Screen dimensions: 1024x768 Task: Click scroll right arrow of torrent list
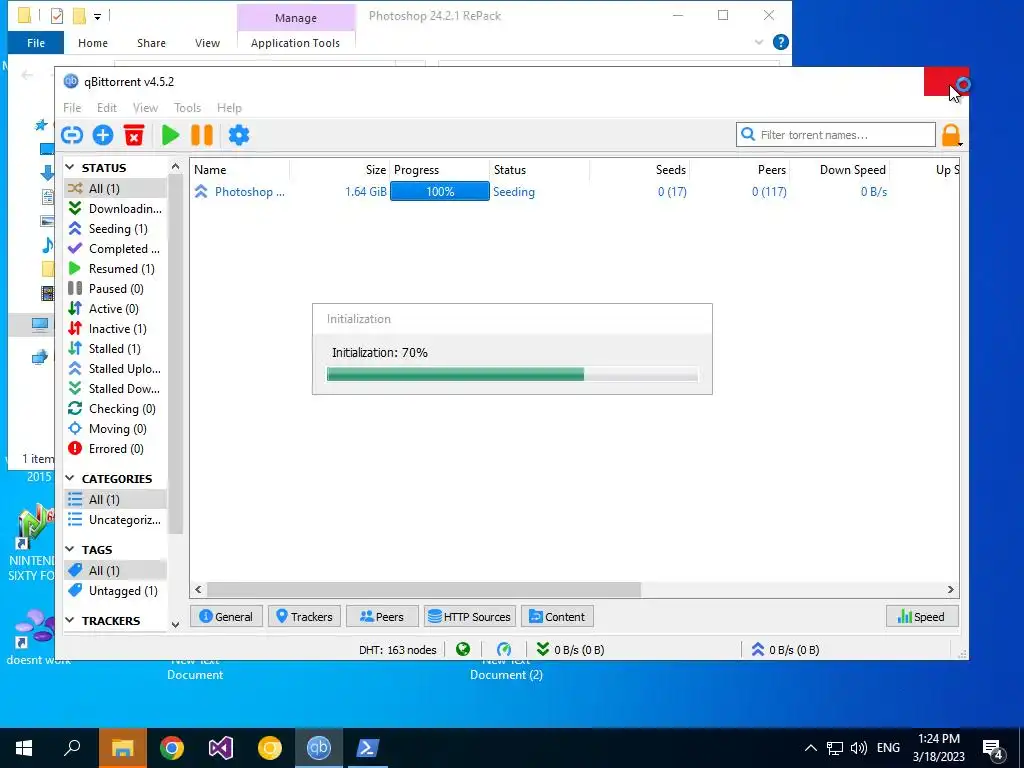tap(950, 589)
